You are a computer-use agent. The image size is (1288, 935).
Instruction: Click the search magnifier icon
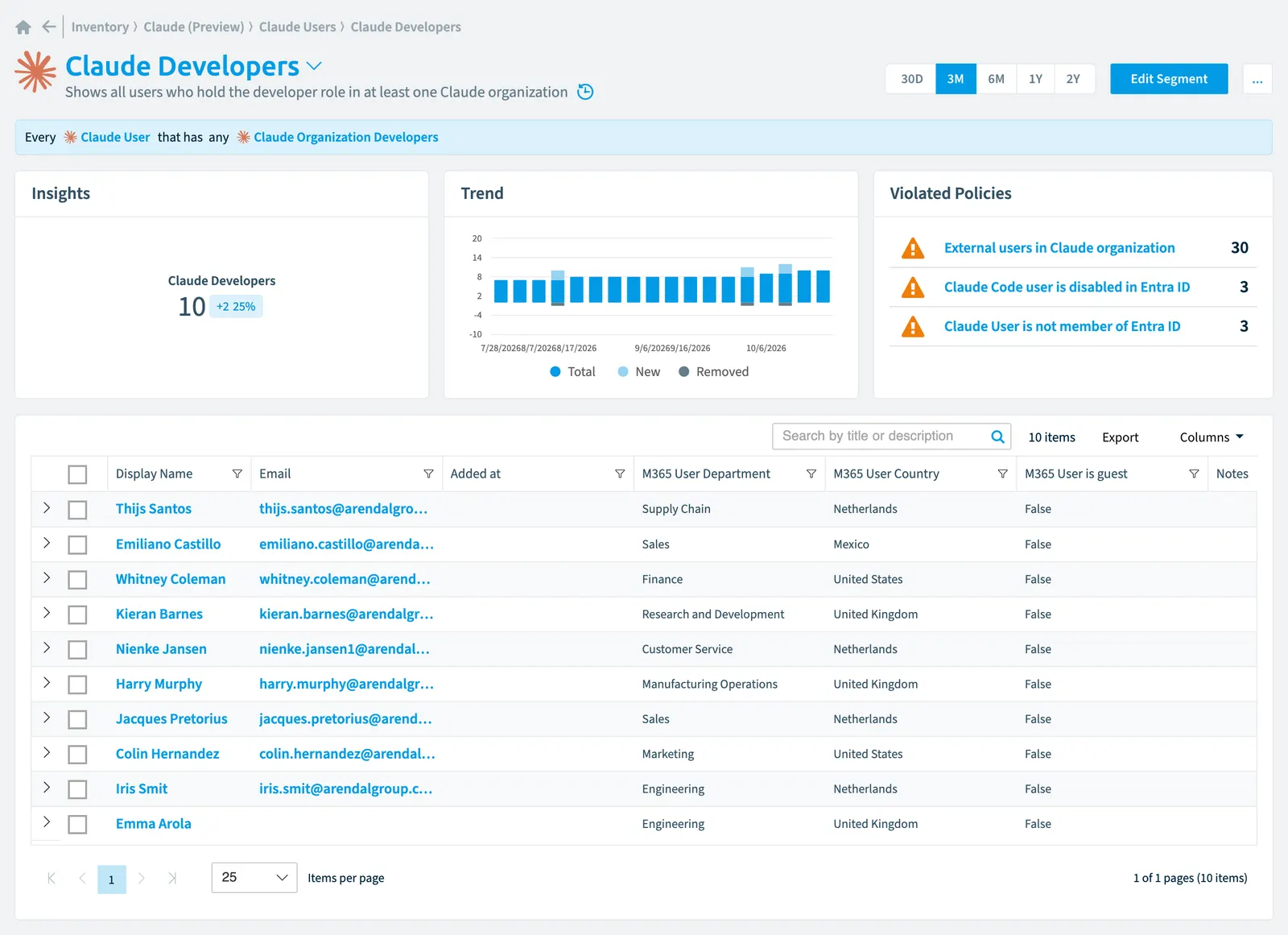click(x=997, y=436)
